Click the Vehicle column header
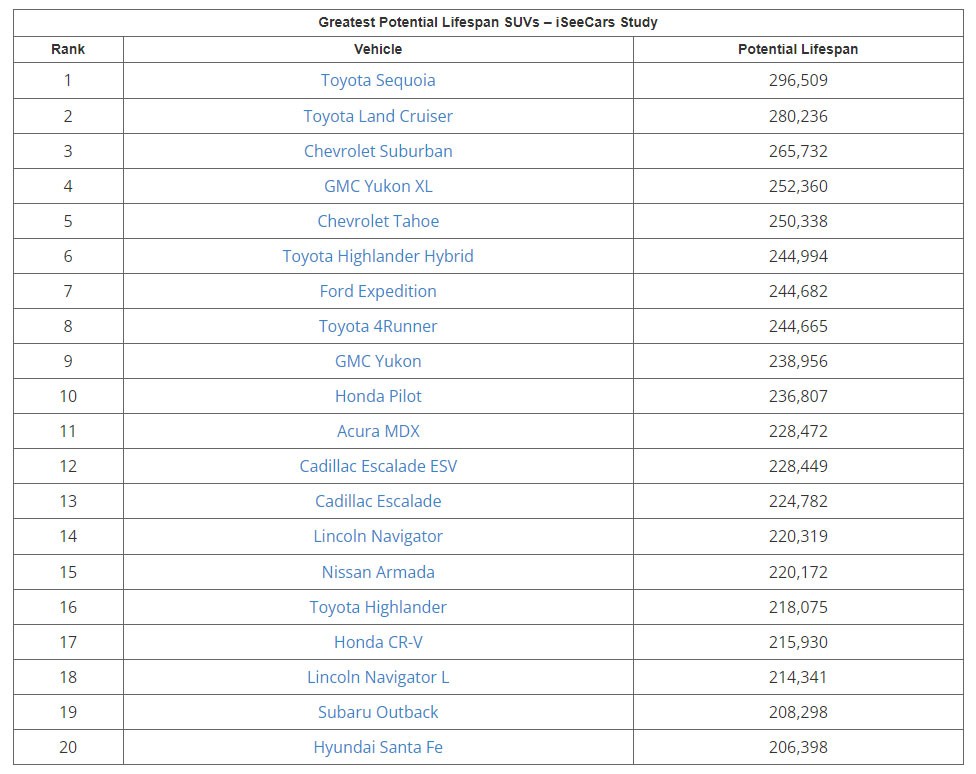This screenshot has height=774, width=976. pyautogui.click(x=378, y=49)
